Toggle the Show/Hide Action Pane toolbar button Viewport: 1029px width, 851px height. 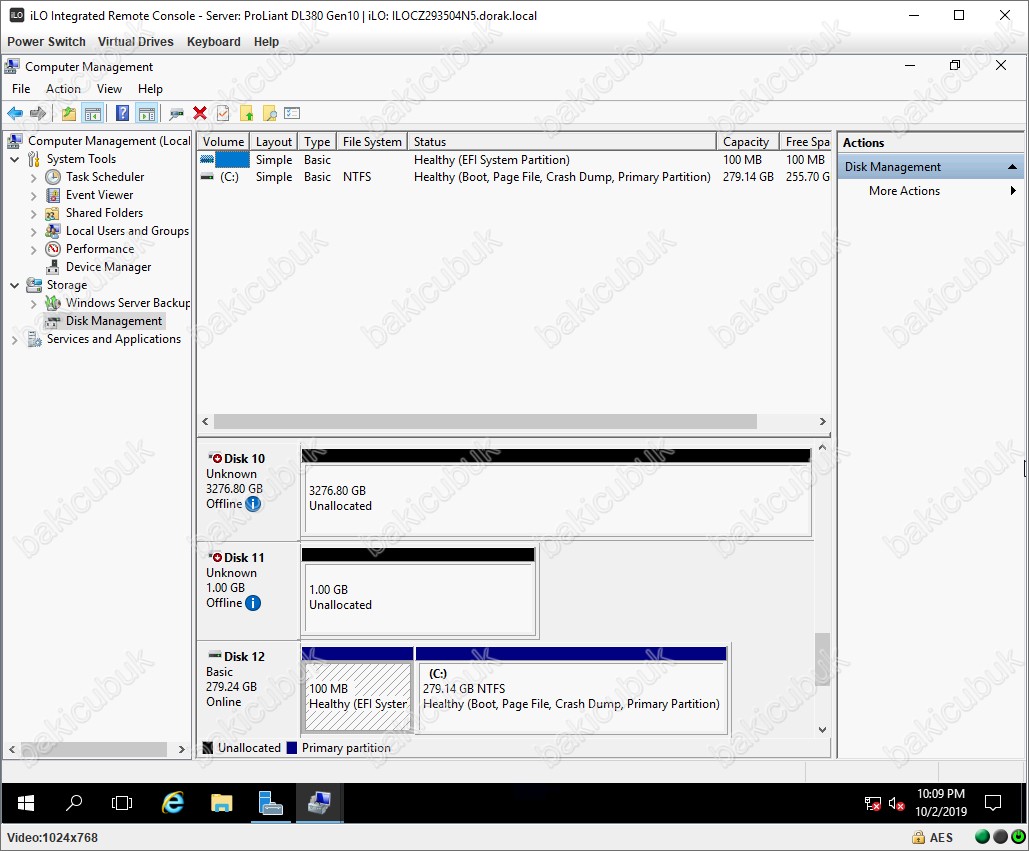point(146,114)
